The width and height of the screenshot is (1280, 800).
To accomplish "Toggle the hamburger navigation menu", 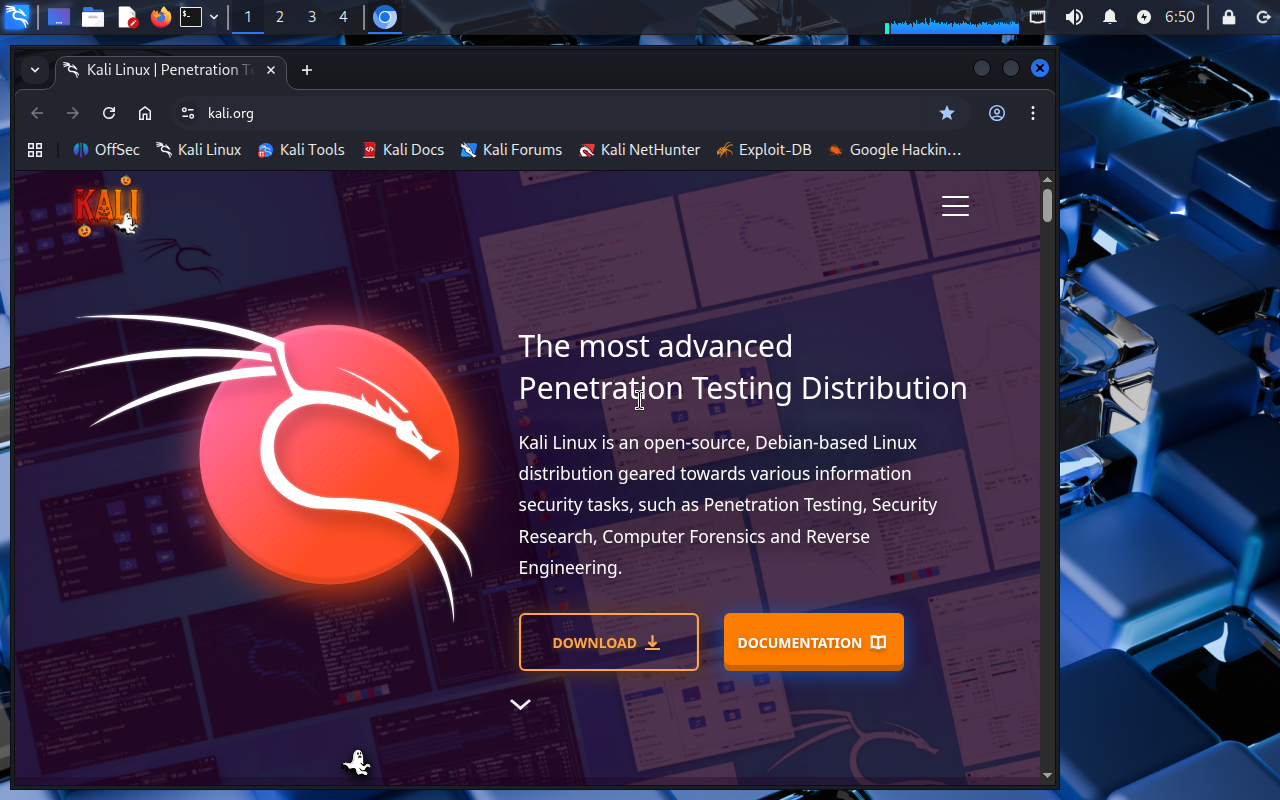I will (x=955, y=206).
